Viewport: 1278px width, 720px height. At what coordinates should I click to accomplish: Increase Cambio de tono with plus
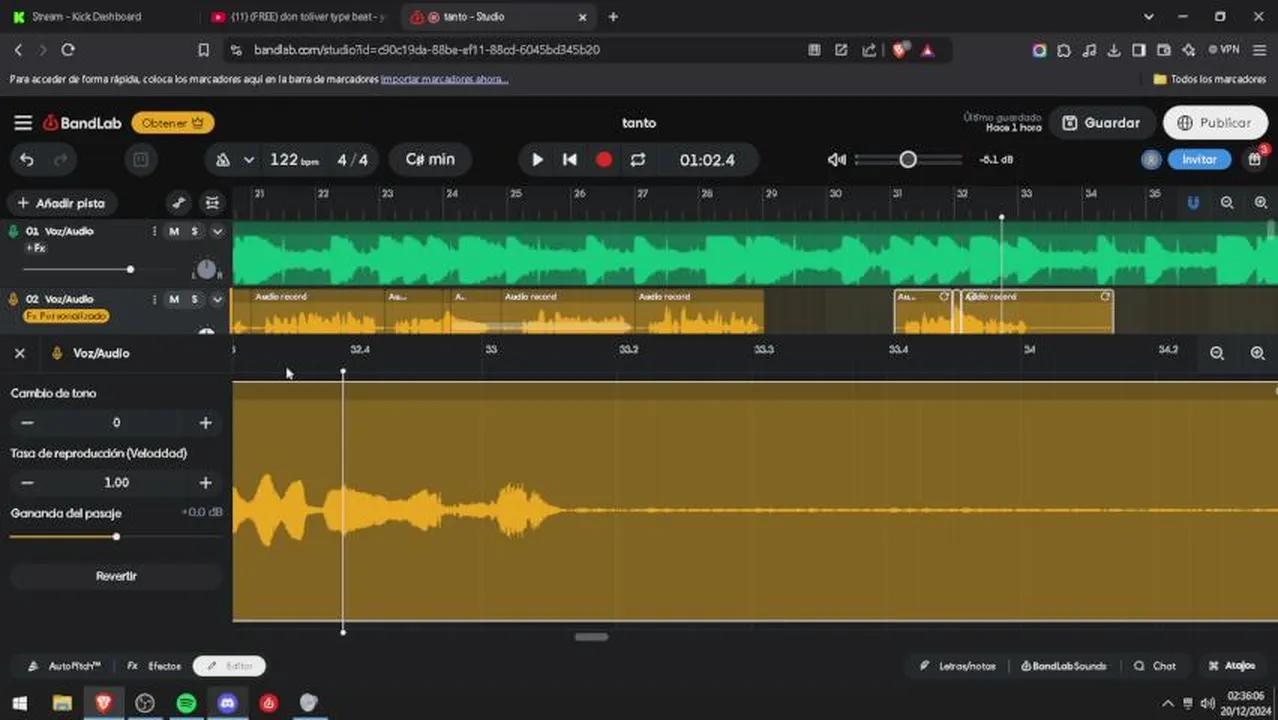[x=205, y=423]
